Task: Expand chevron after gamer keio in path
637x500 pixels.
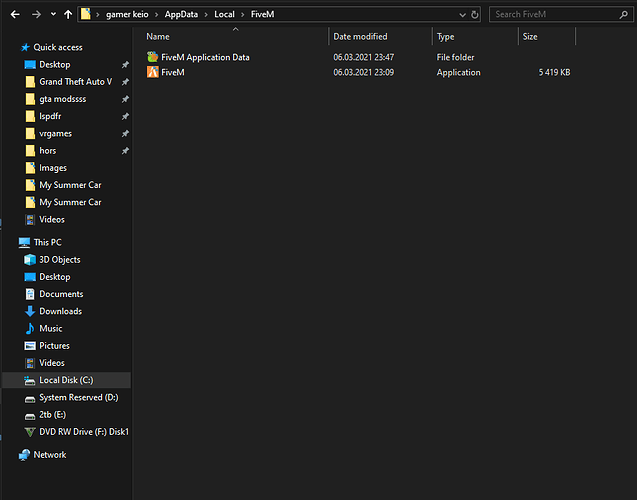Action: (156, 15)
